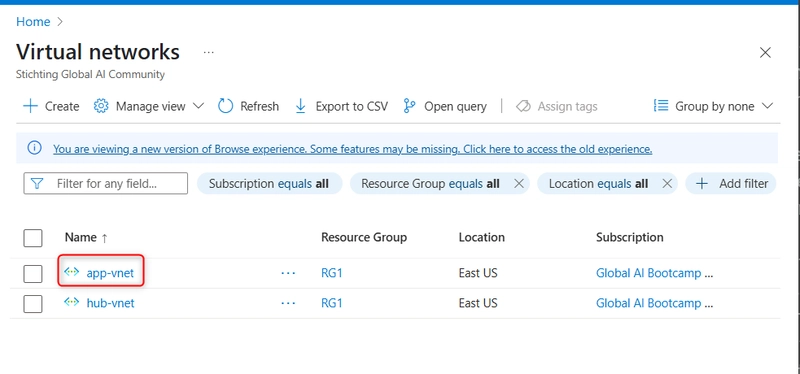Open Subscription equals all filter
Screen dimensions: 800x374
coord(269,184)
